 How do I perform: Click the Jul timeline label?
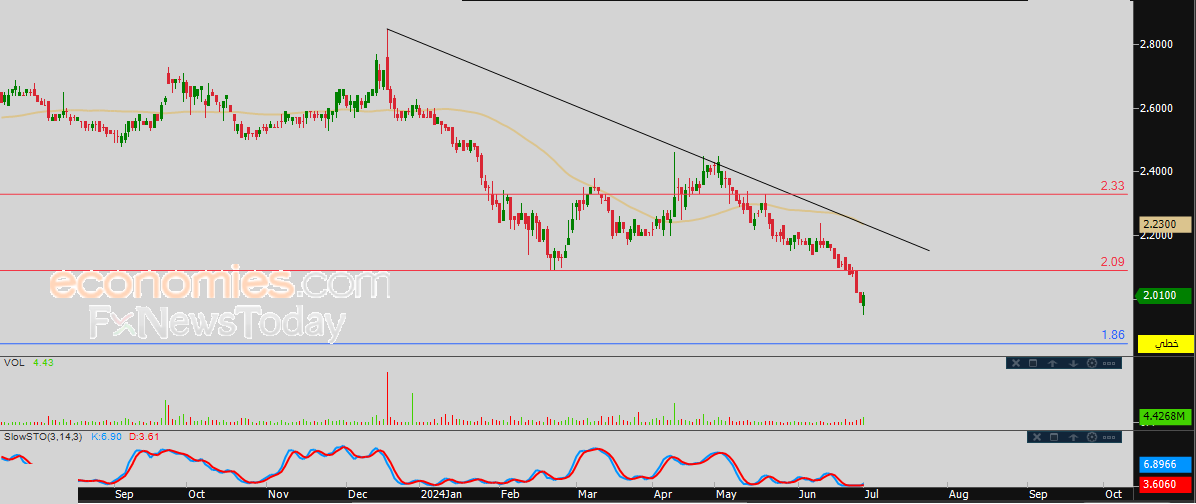(872, 494)
